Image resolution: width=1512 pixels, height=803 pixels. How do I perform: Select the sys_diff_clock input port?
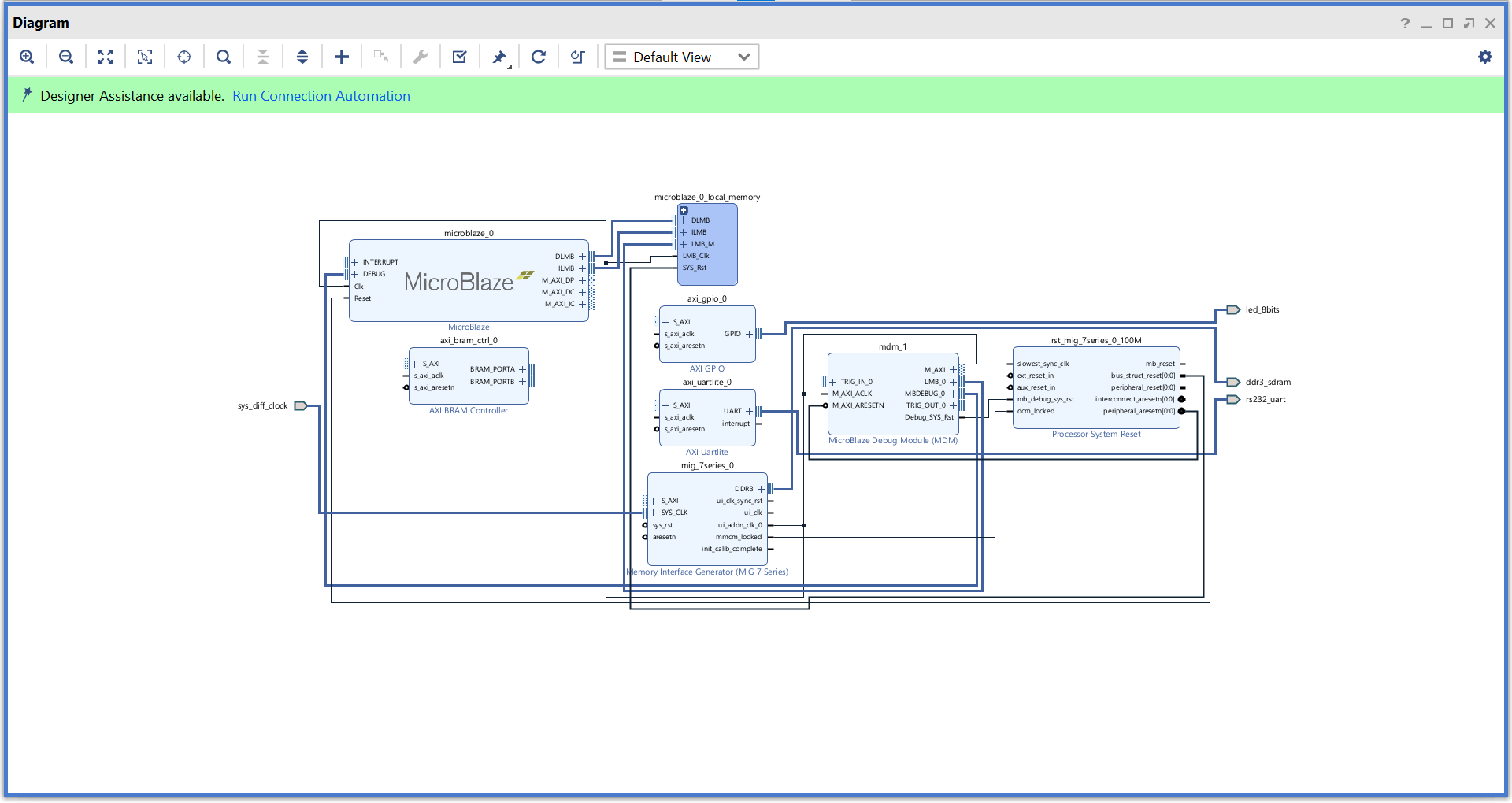(301, 406)
